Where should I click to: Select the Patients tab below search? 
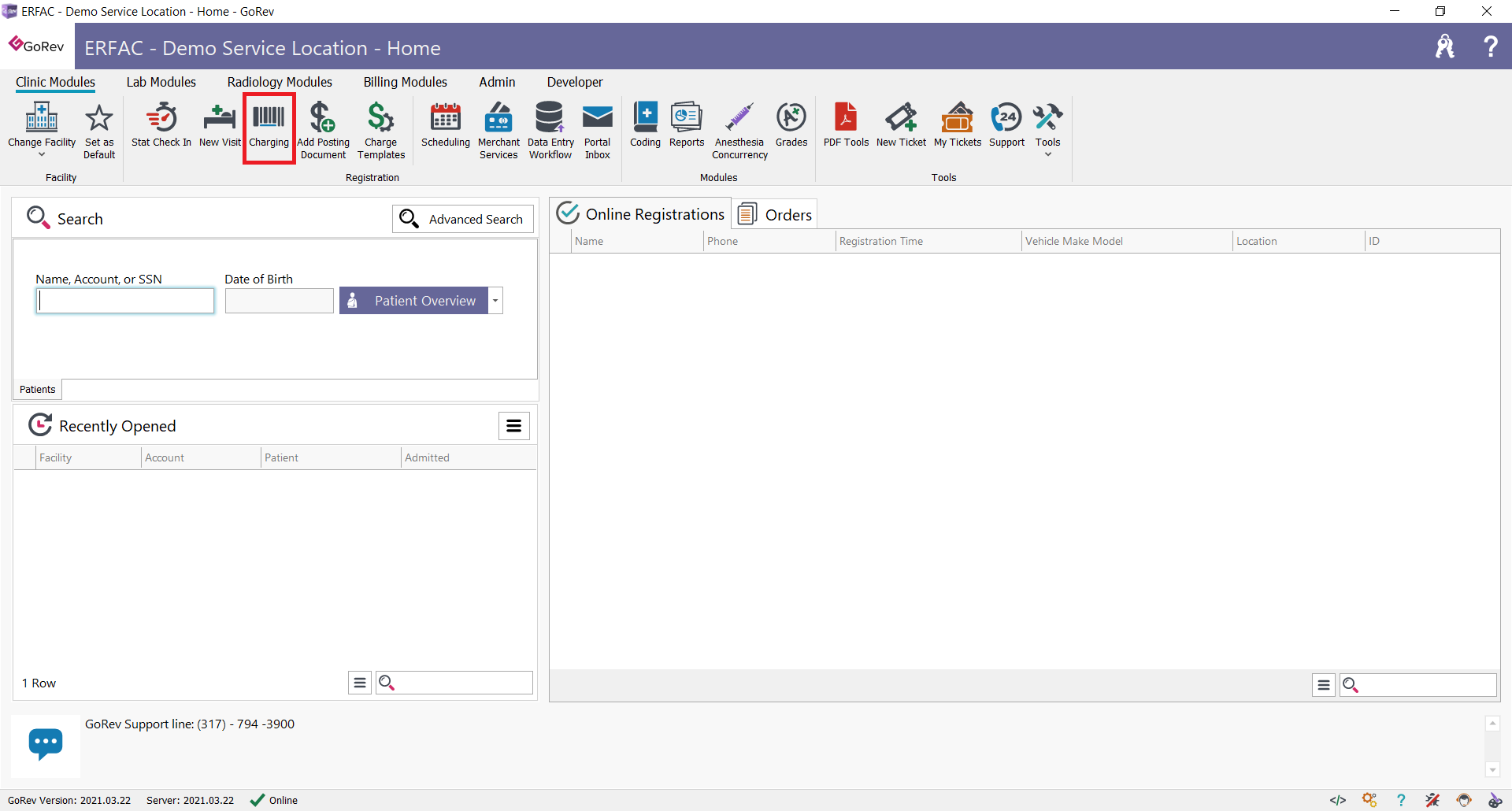click(38, 389)
